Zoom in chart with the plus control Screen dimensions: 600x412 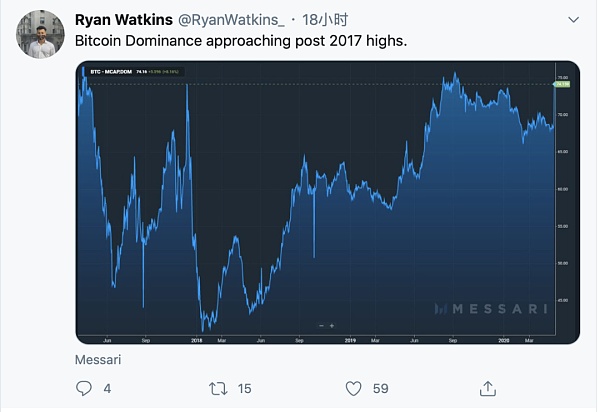(331, 326)
